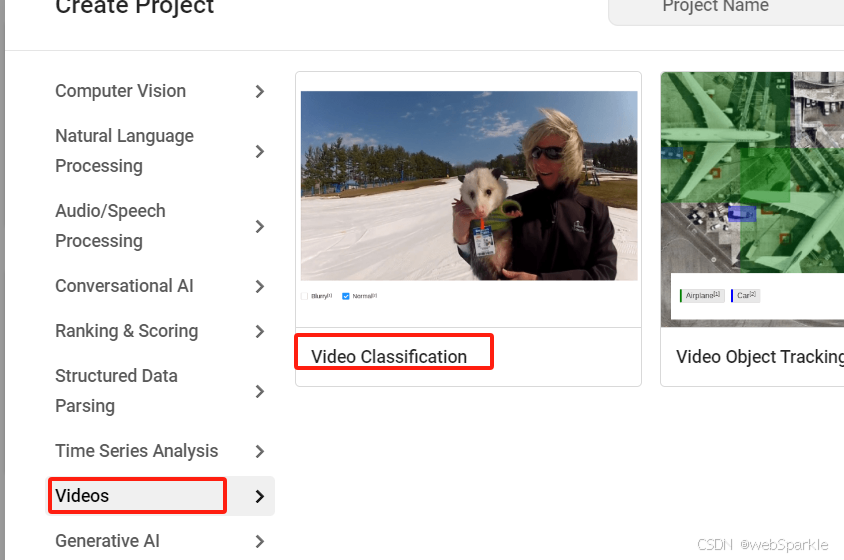Click the chevron next to Videos
The image size is (844, 560).
click(259, 496)
